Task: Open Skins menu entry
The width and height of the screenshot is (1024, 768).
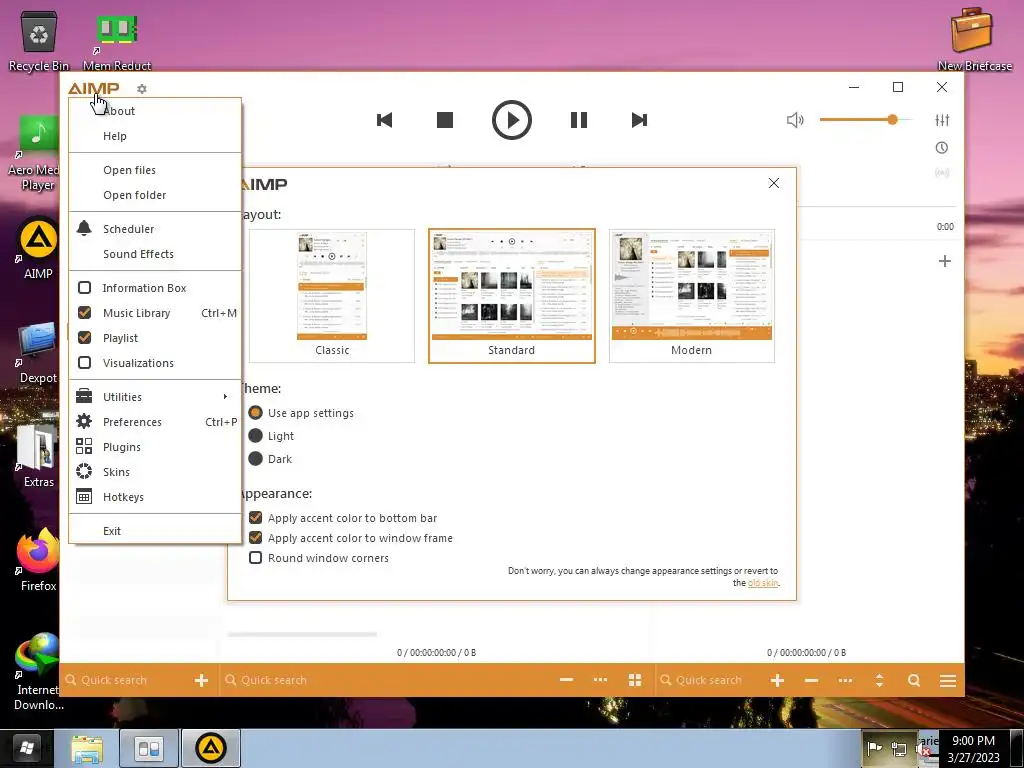Action: click(x=155, y=472)
